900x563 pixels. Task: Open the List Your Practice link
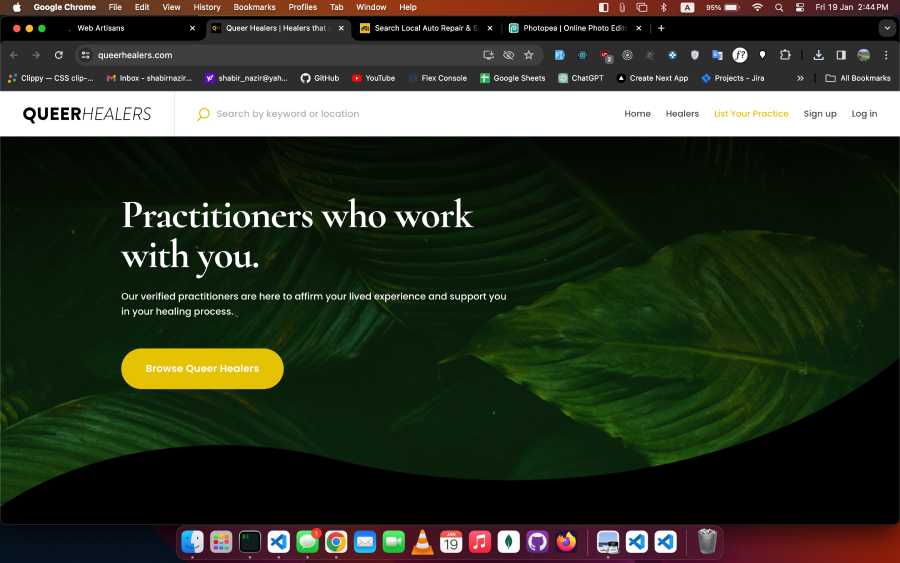point(751,114)
